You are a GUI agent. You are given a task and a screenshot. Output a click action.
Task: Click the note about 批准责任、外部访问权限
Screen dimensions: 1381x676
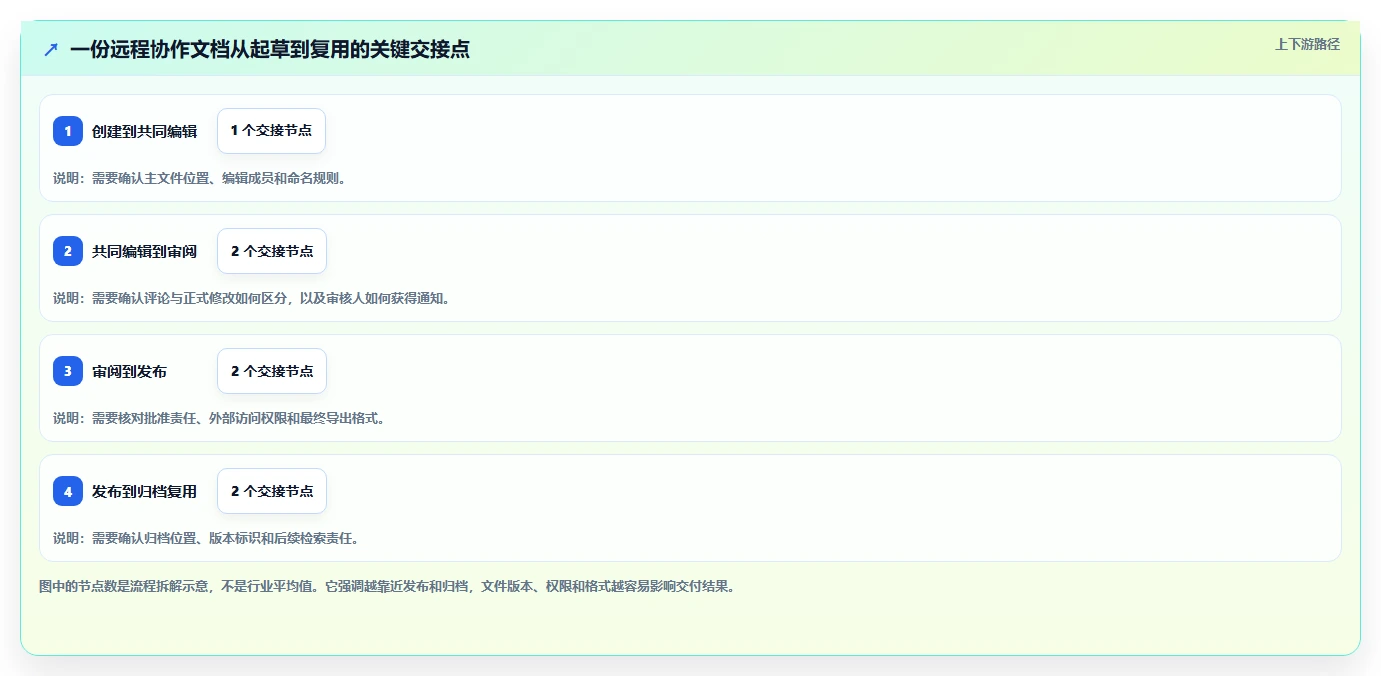click(219, 418)
